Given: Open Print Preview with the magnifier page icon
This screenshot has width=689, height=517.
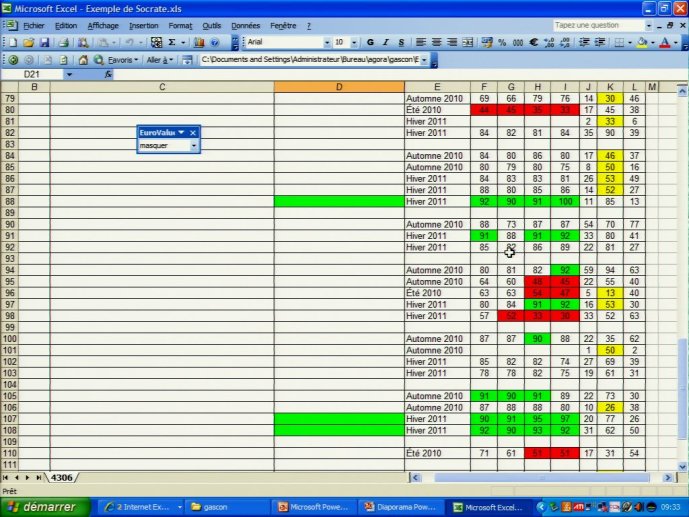Looking at the screenshot, I should click(x=83, y=43).
